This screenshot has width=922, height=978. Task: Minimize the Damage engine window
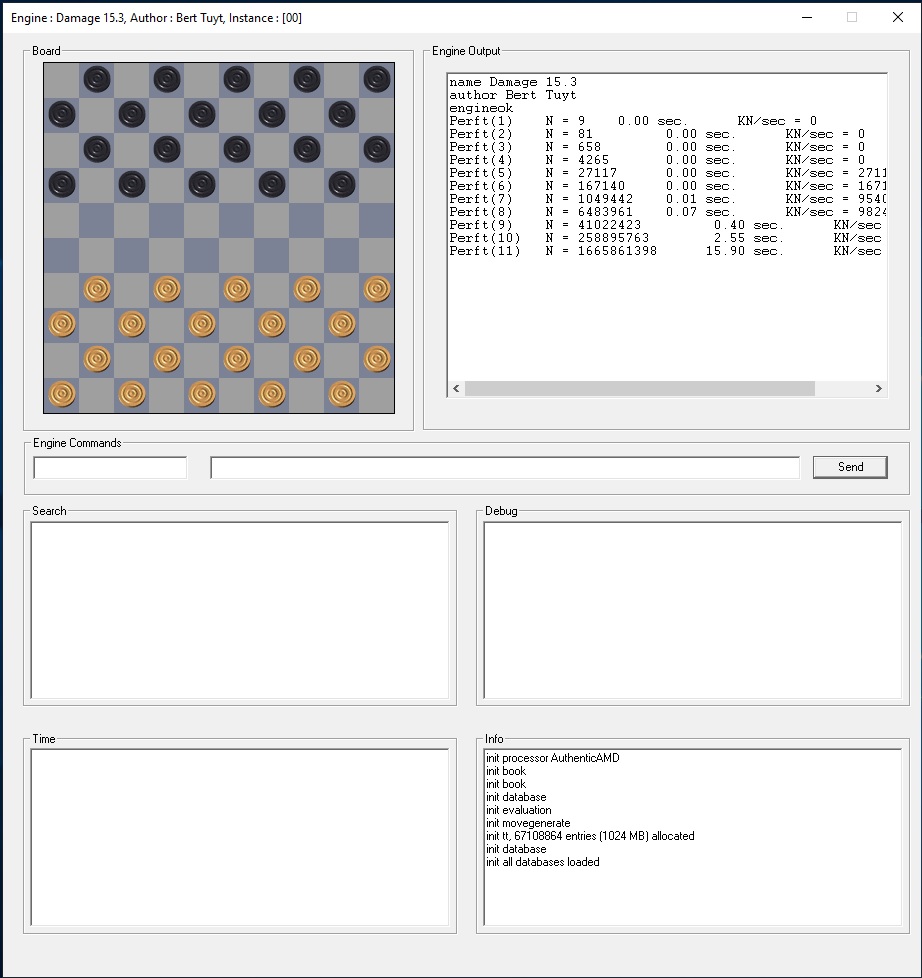[x=806, y=17]
